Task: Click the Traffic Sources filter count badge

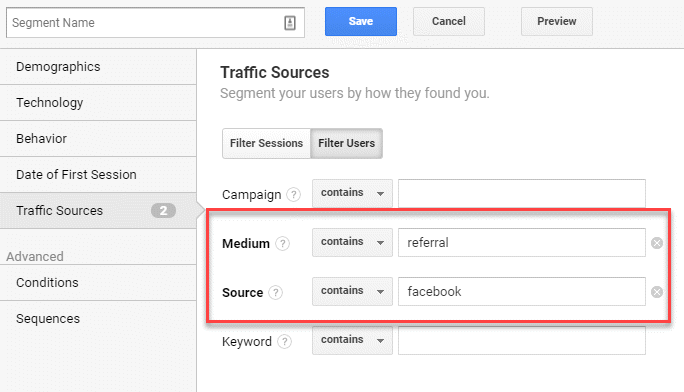Action: coord(164,211)
